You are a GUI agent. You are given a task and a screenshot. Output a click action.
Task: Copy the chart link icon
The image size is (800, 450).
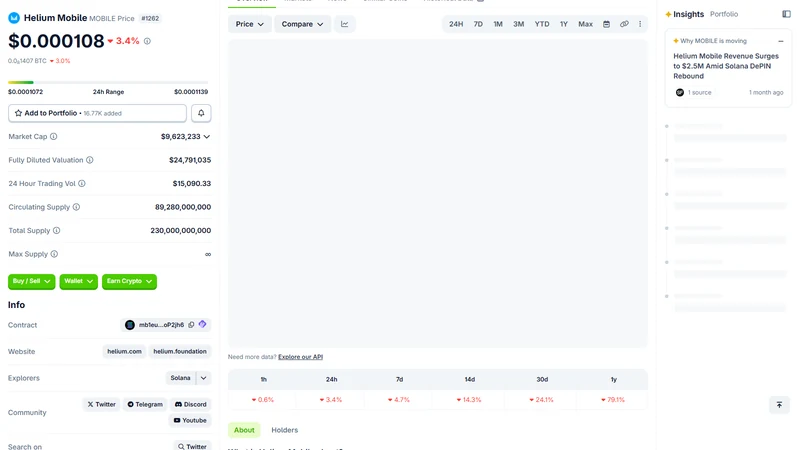click(624, 24)
